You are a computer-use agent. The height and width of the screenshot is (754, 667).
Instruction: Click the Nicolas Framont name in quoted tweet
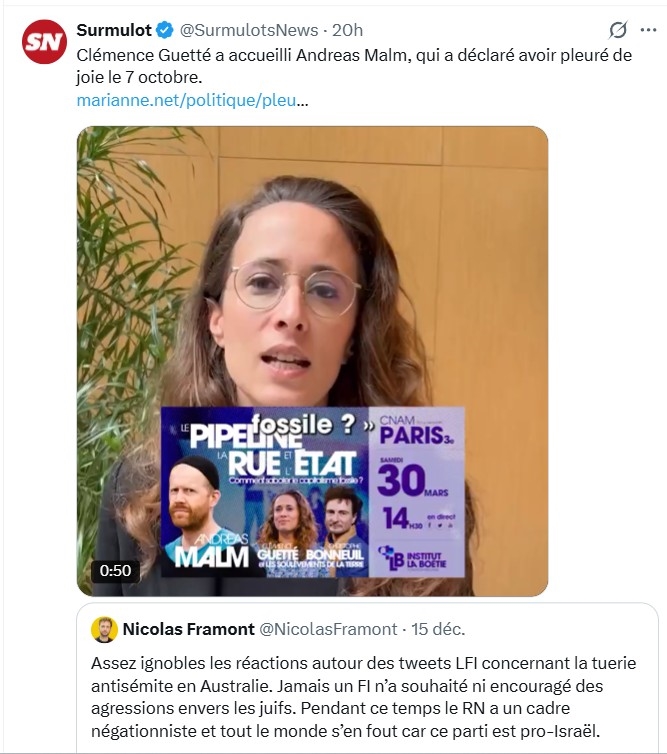coord(188,629)
